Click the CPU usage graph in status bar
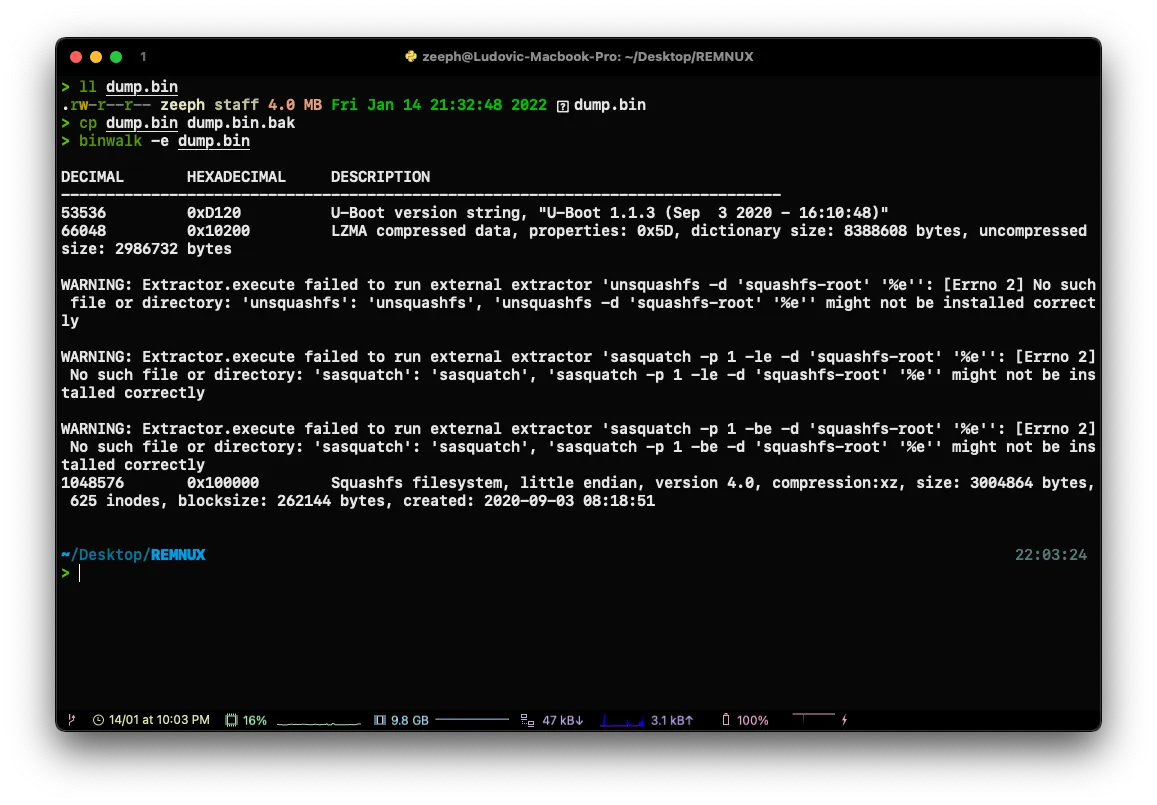 point(318,721)
